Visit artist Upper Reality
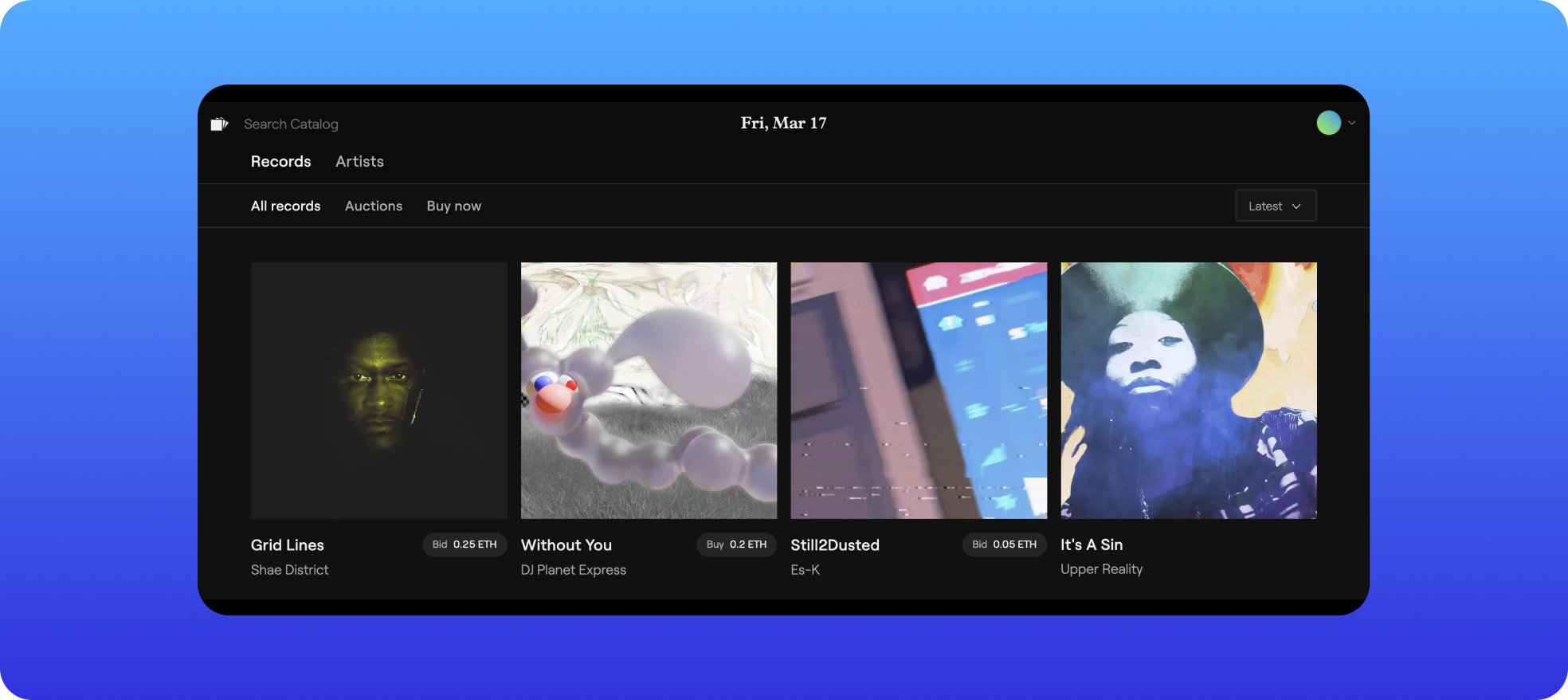 (1101, 569)
